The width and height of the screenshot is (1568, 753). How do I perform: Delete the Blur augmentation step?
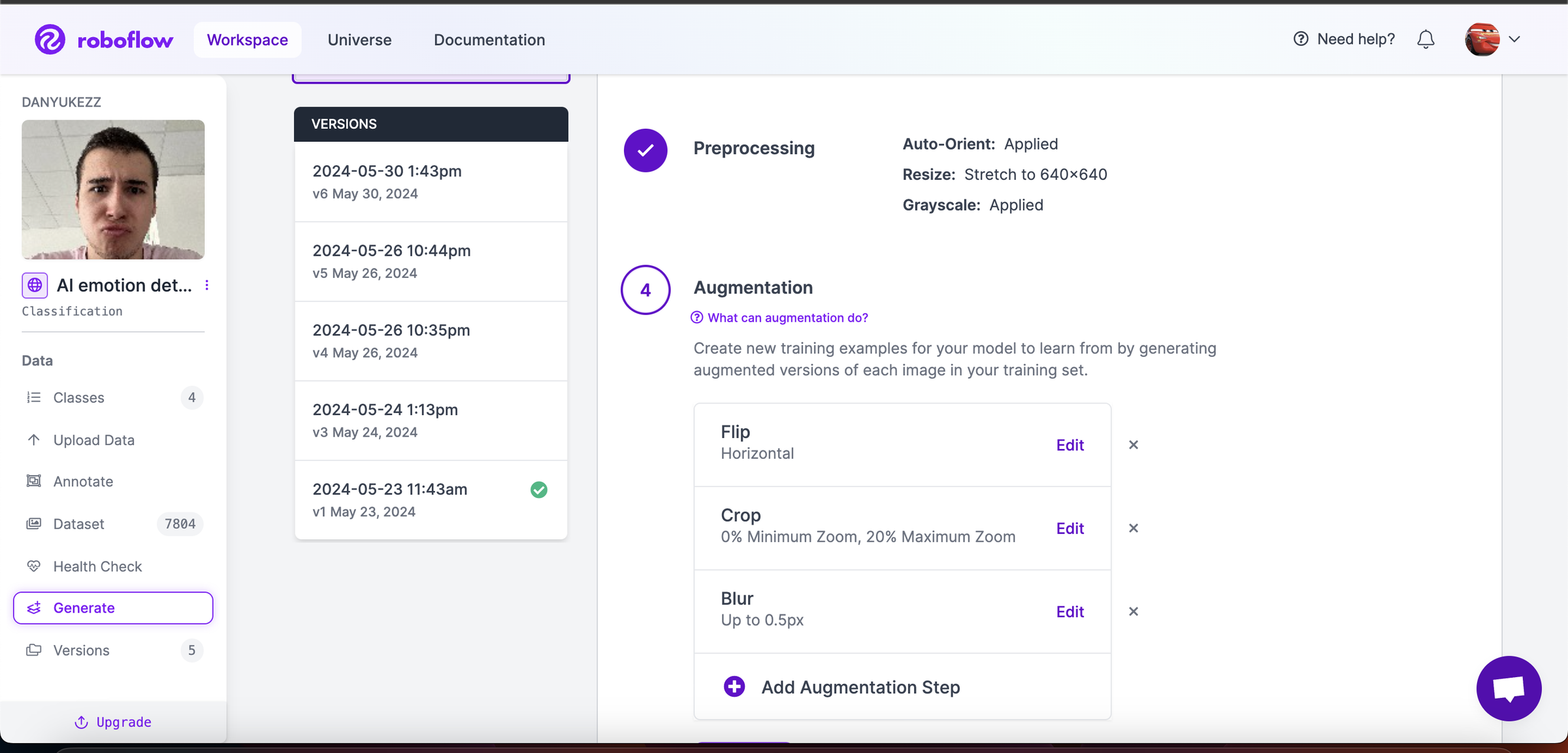tap(1134, 612)
